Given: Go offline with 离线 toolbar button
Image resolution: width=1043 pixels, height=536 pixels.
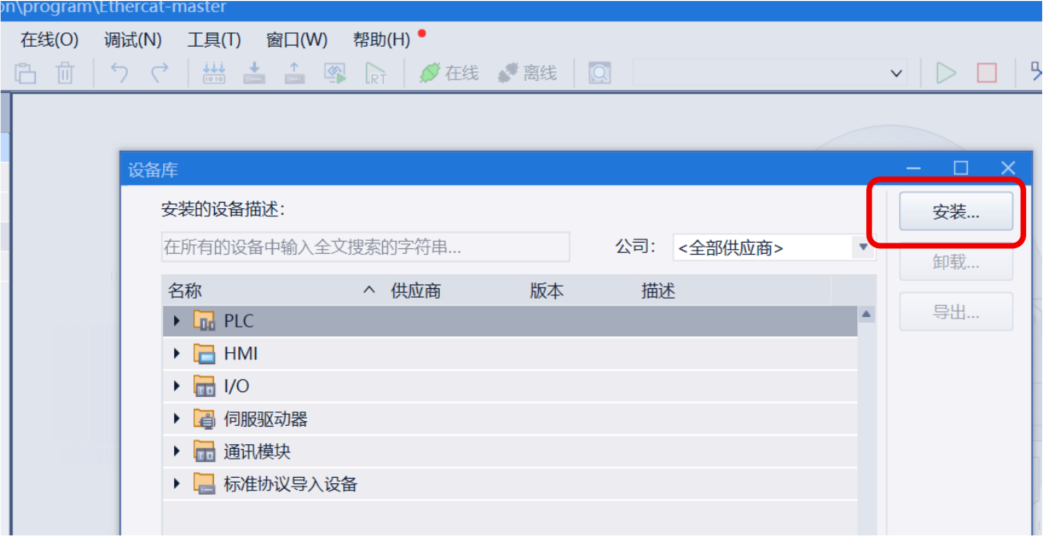Looking at the screenshot, I should [x=527, y=73].
